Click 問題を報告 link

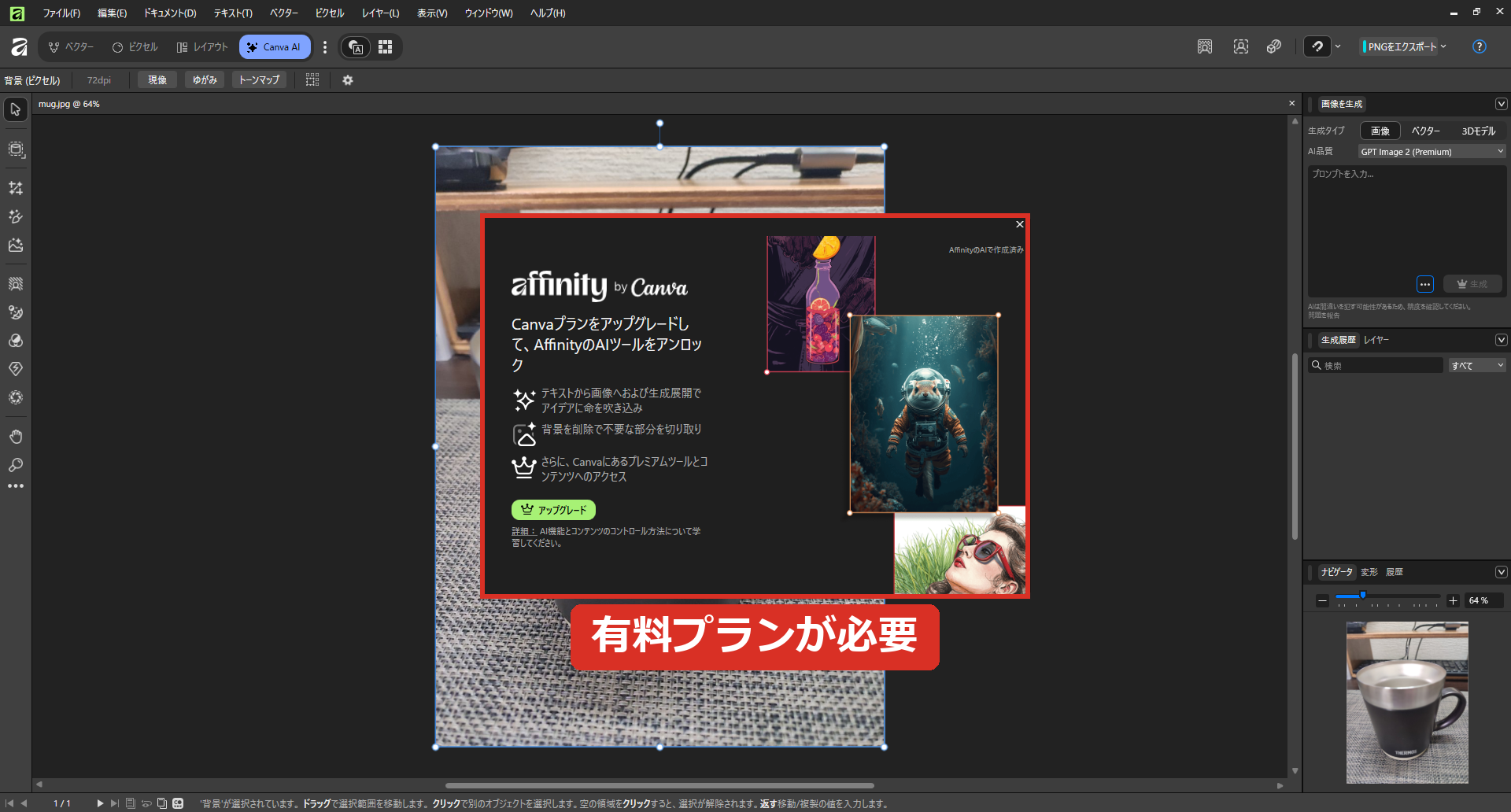click(1324, 316)
